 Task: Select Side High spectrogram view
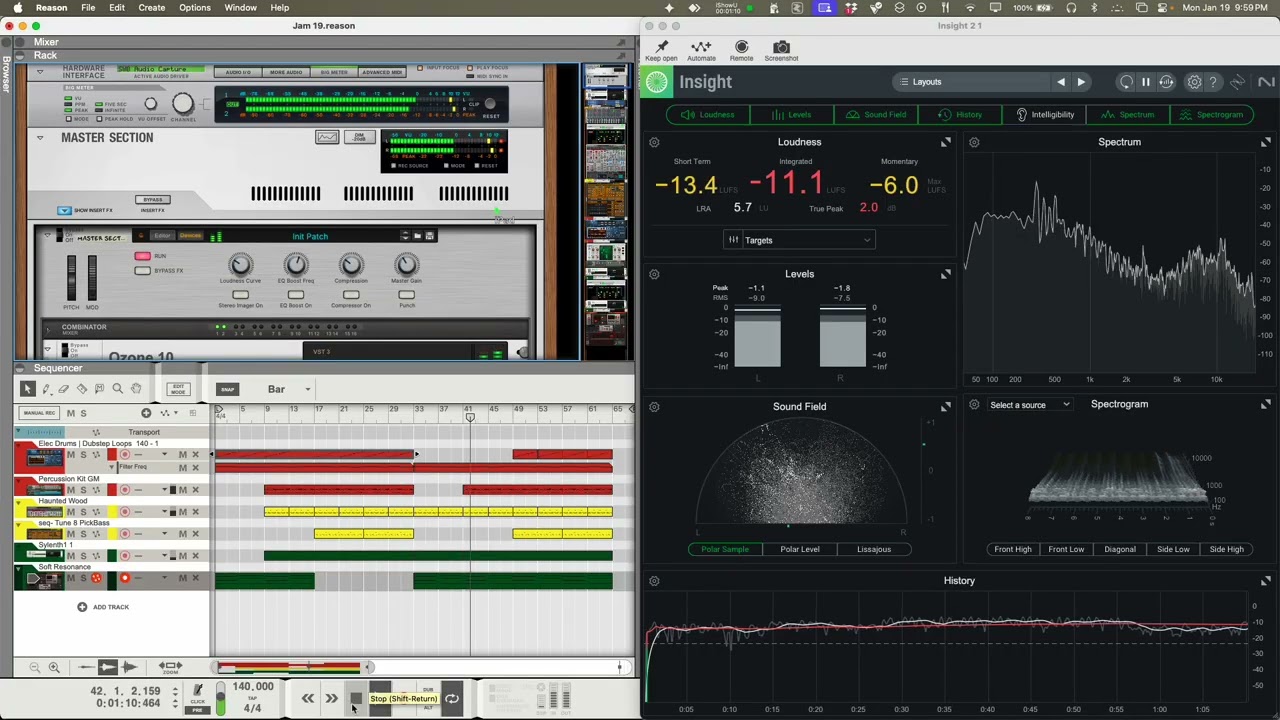pyautogui.click(x=1227, y=549)
